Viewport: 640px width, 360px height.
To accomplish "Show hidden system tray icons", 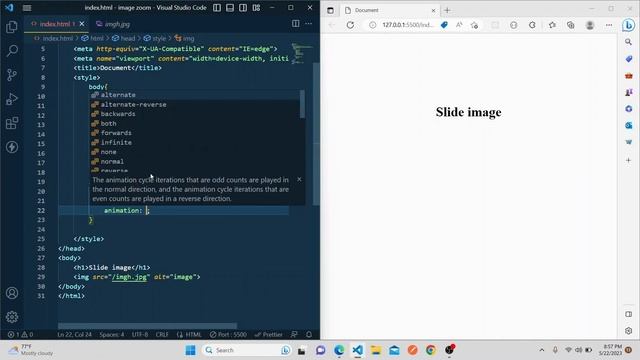I will [x=542, y=350].
